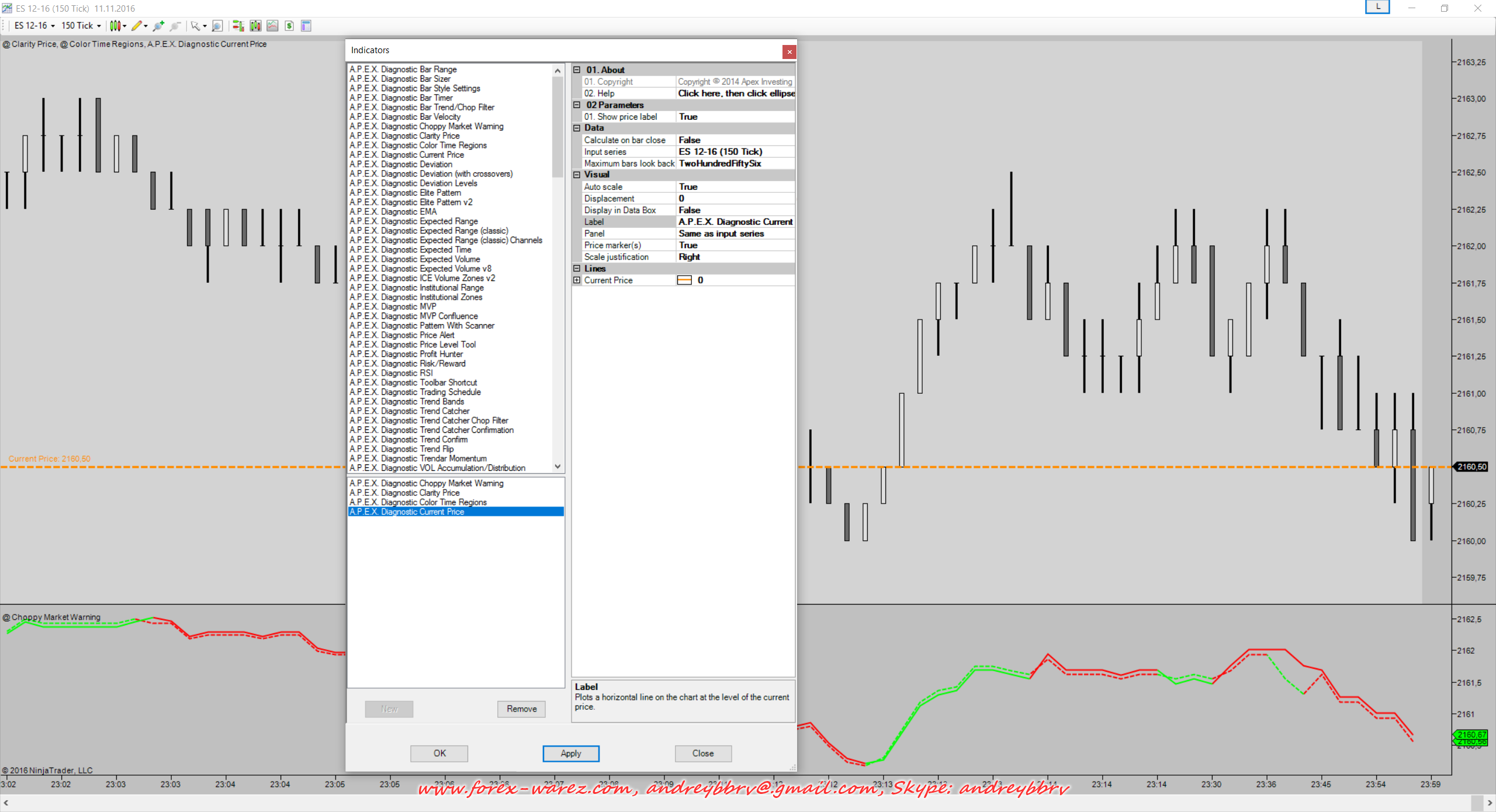
Task: Click the zoom in magnifier icon
Action: click(x=158, y=26)
